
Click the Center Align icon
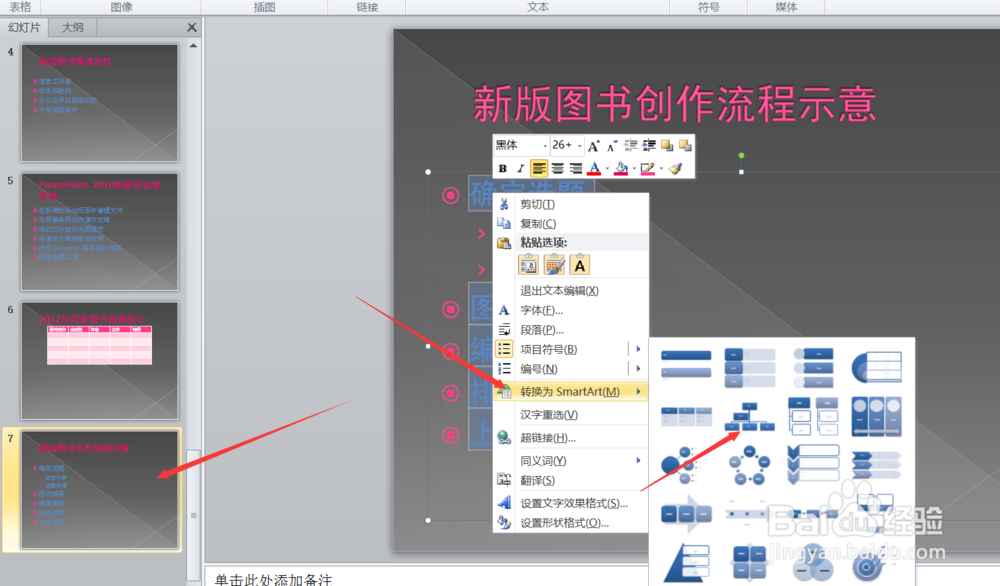pyautogui.click(x=557, y=168)
